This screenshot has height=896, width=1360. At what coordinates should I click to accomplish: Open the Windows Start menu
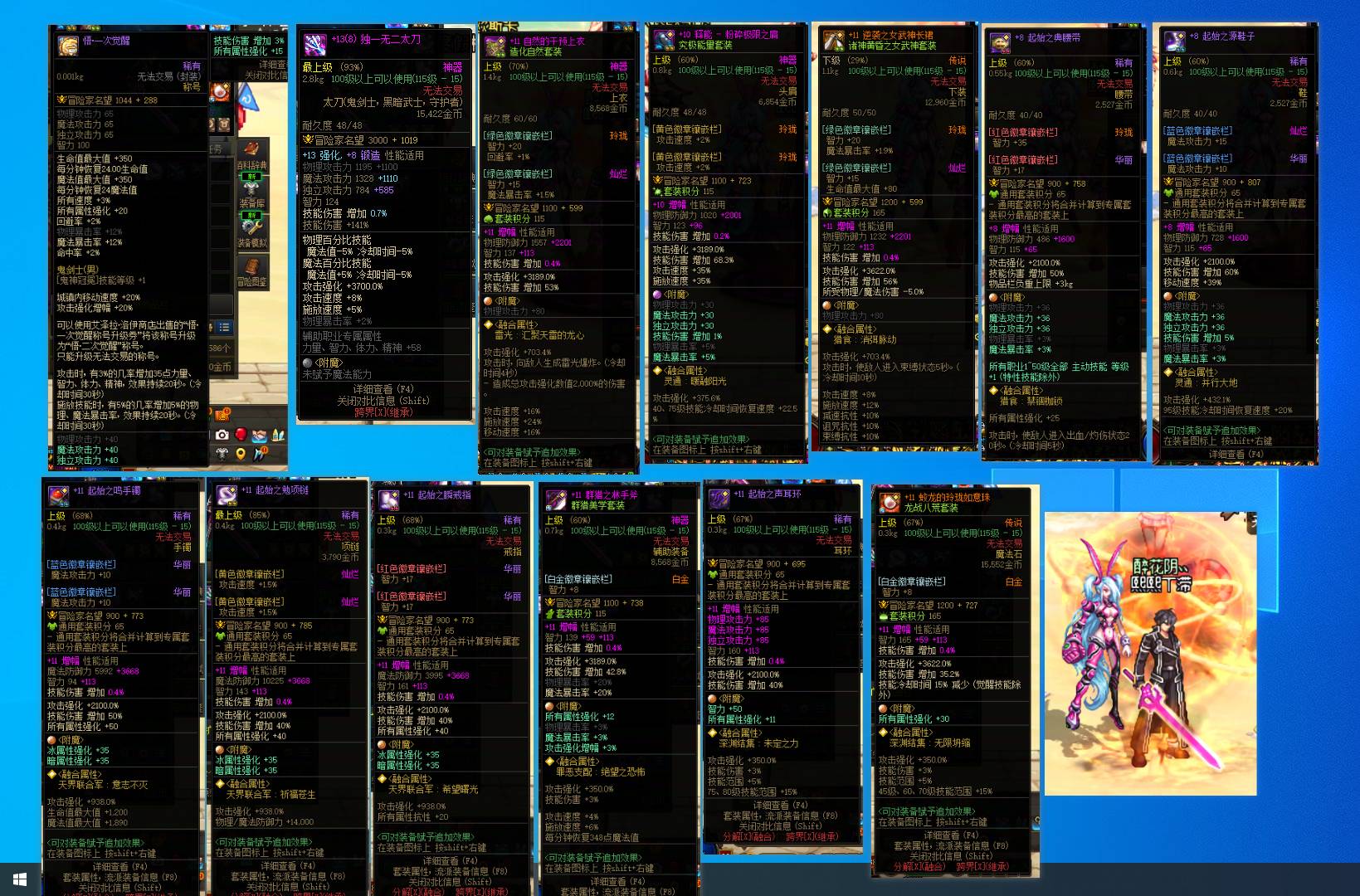[x=20, y=879]
